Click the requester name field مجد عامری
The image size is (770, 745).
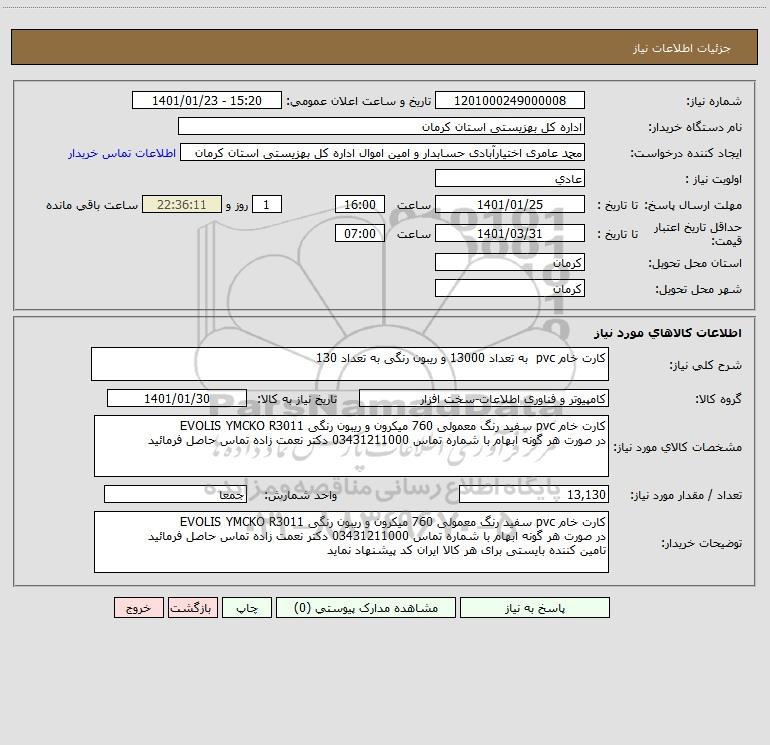pyautogui.click(x=383, y=152)
